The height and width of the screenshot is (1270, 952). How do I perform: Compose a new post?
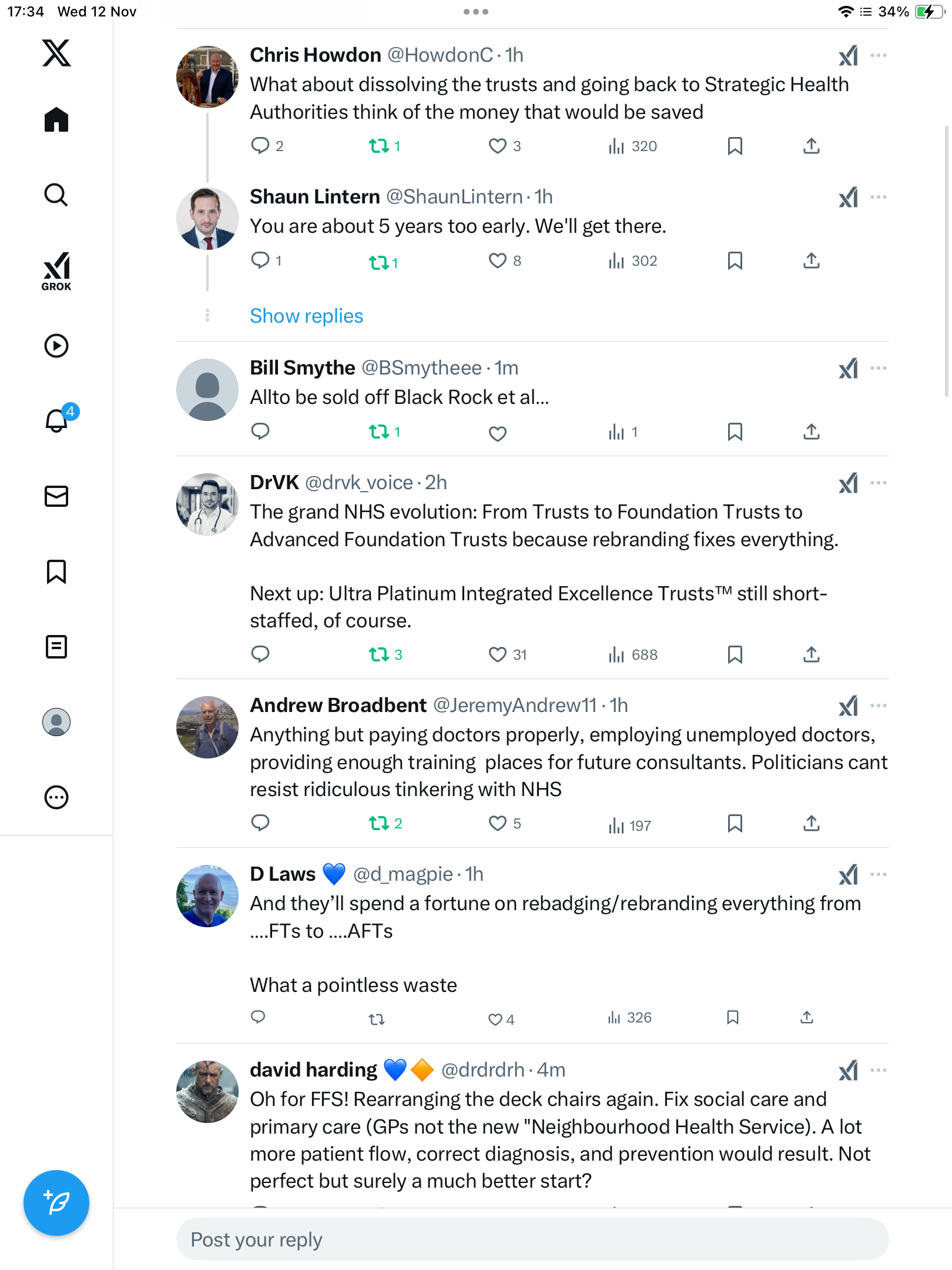tap(56, 1202)
